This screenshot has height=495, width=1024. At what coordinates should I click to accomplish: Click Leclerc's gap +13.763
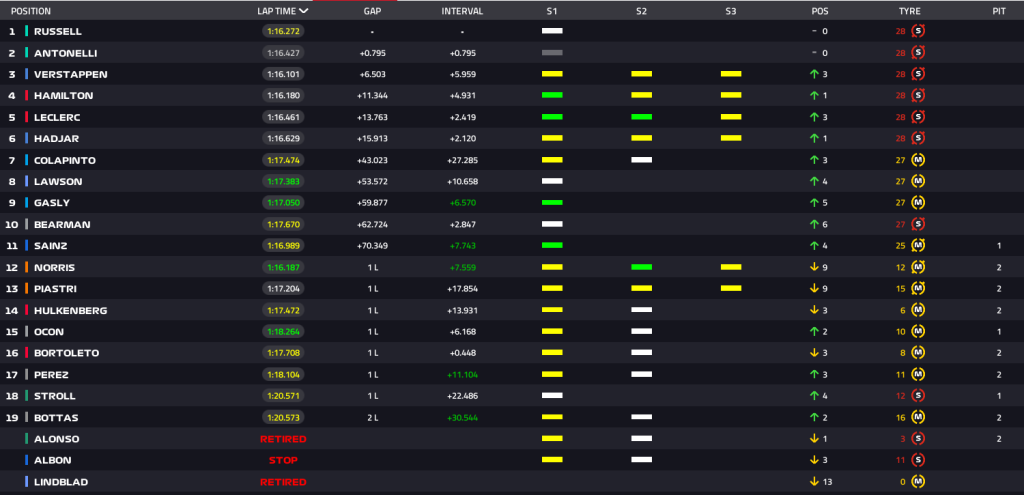372,117
